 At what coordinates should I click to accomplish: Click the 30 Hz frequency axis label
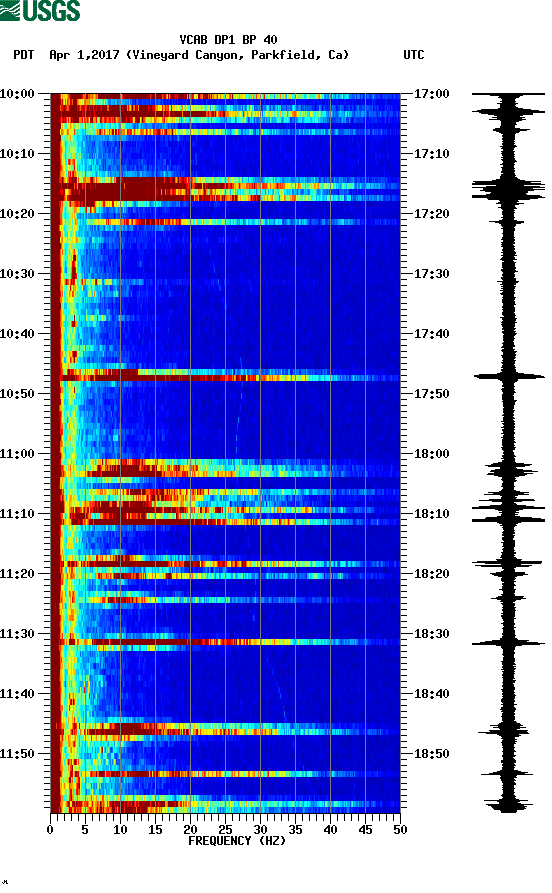click(x=260, y=830)
